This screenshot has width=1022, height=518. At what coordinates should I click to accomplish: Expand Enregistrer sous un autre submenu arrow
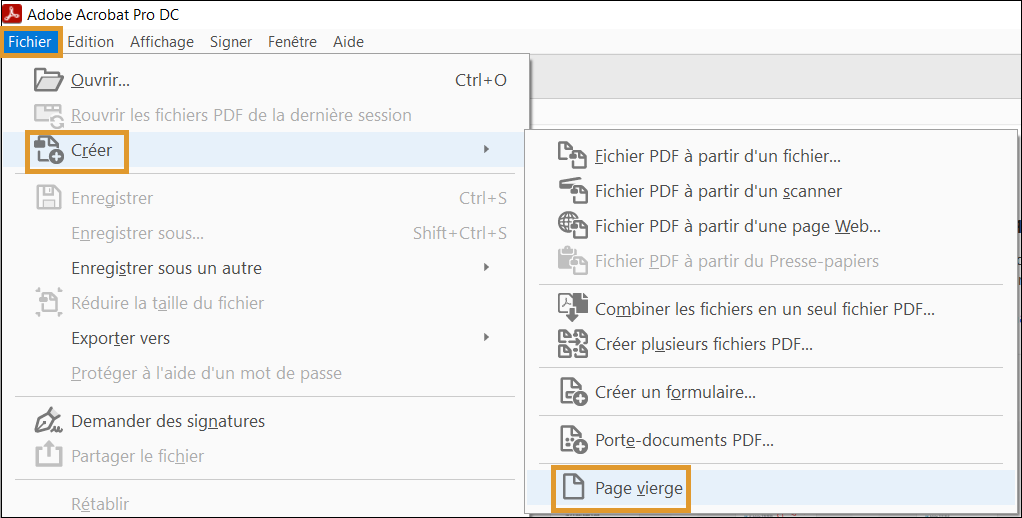tap(486, 267)
